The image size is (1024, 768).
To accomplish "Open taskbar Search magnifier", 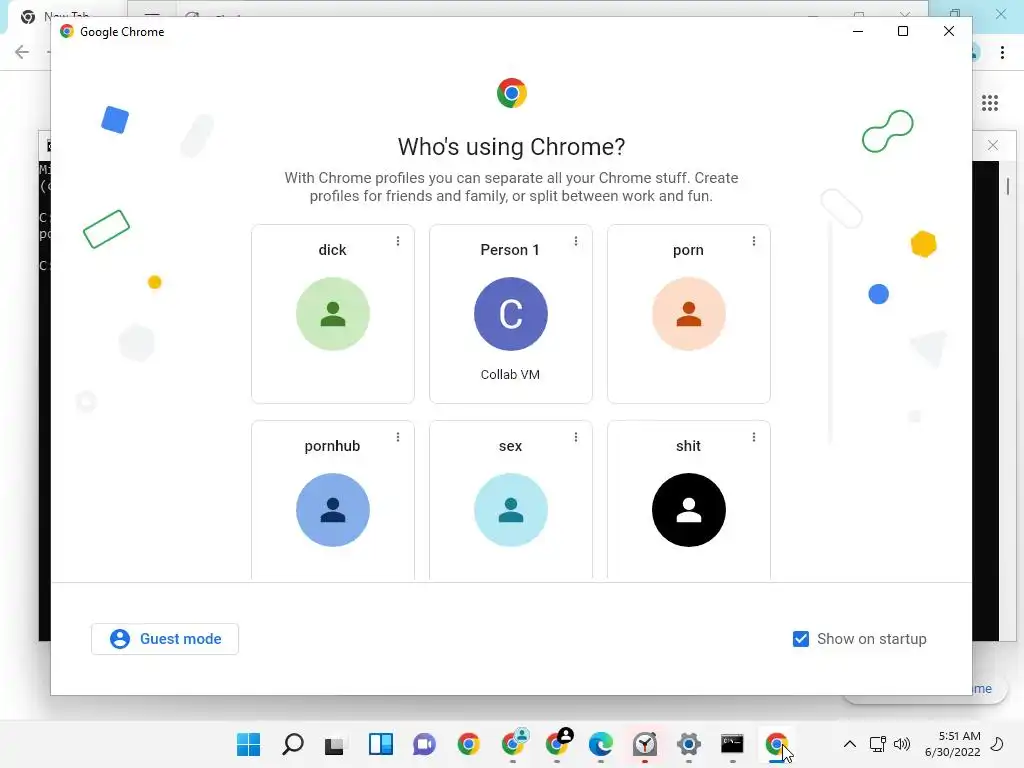I will [x=293, y=744].
